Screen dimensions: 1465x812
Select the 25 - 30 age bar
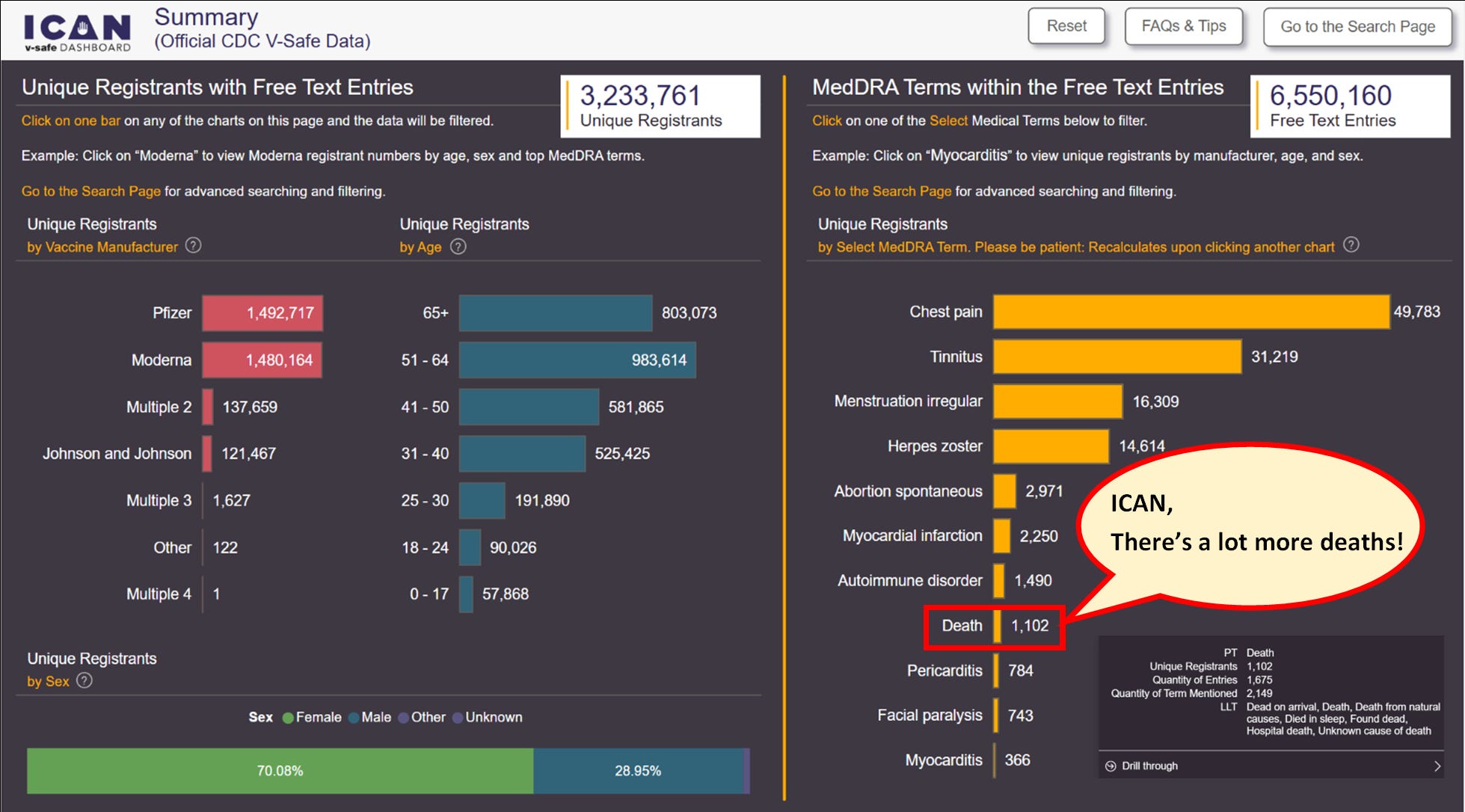[482, 500]
